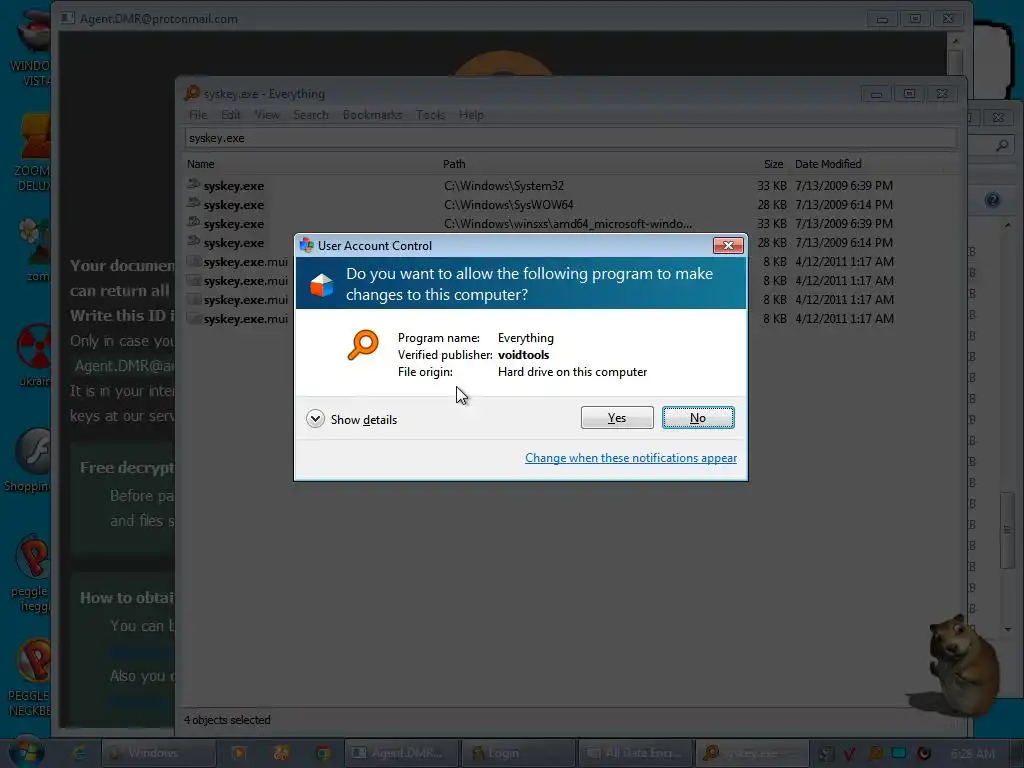Click the UAC shield icon in dialog header
Screen dimensions: 1024x768
point(321,285)
